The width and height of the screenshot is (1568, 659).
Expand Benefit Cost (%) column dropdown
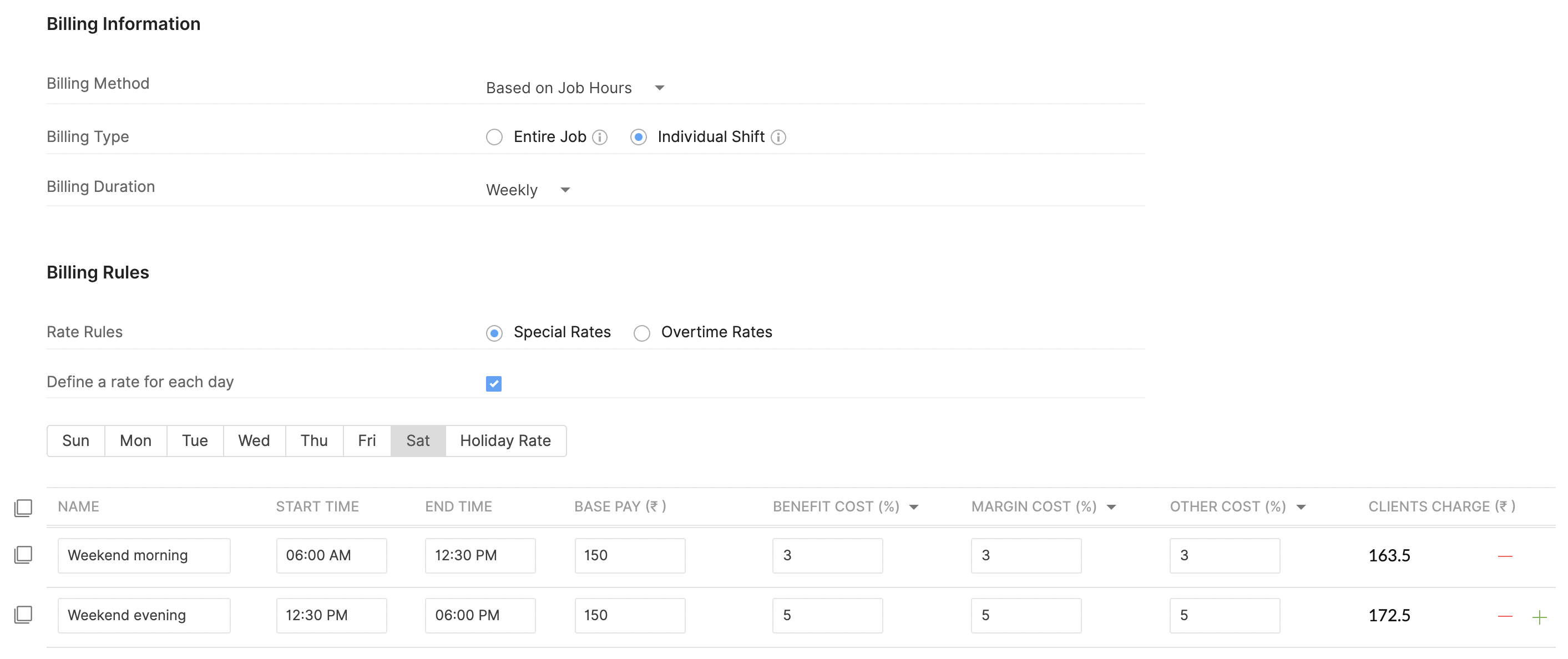click(x=914, y=507)
